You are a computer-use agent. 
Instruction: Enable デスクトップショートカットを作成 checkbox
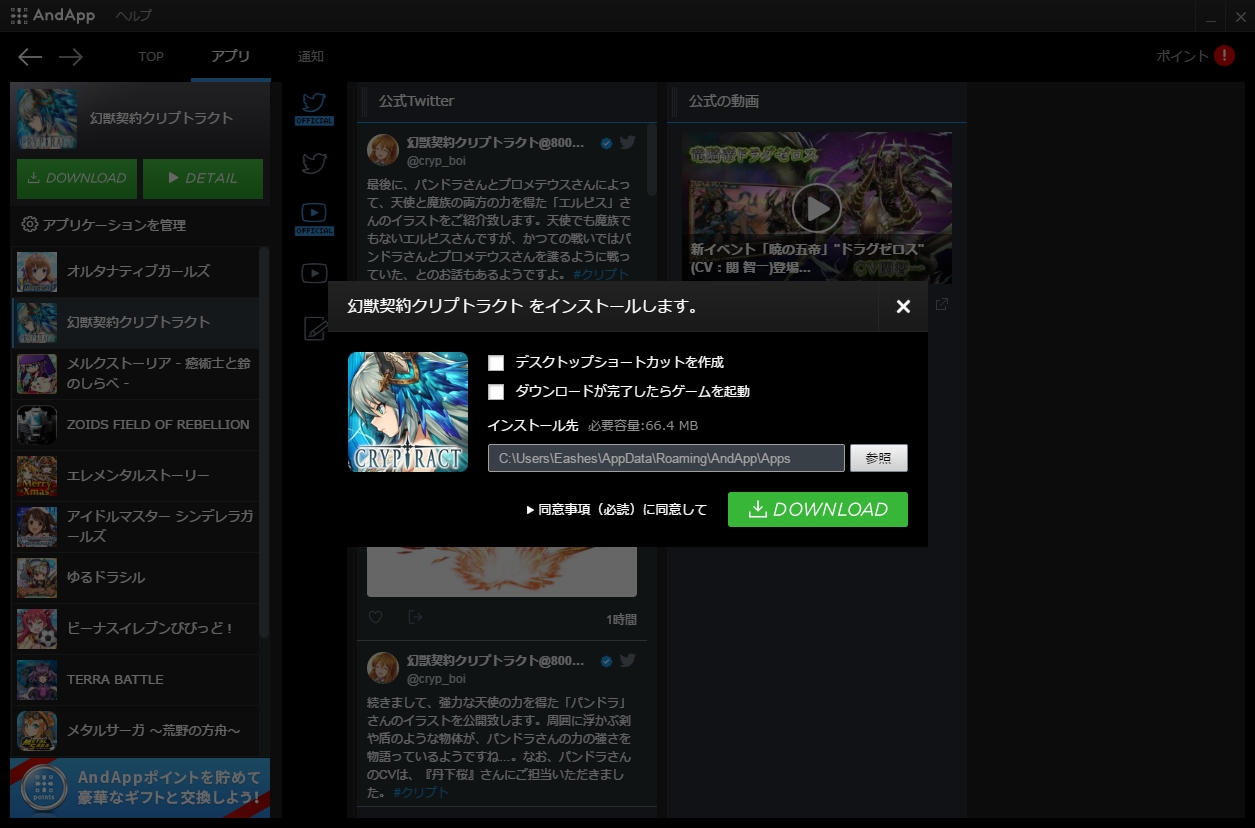coord(496,363)
